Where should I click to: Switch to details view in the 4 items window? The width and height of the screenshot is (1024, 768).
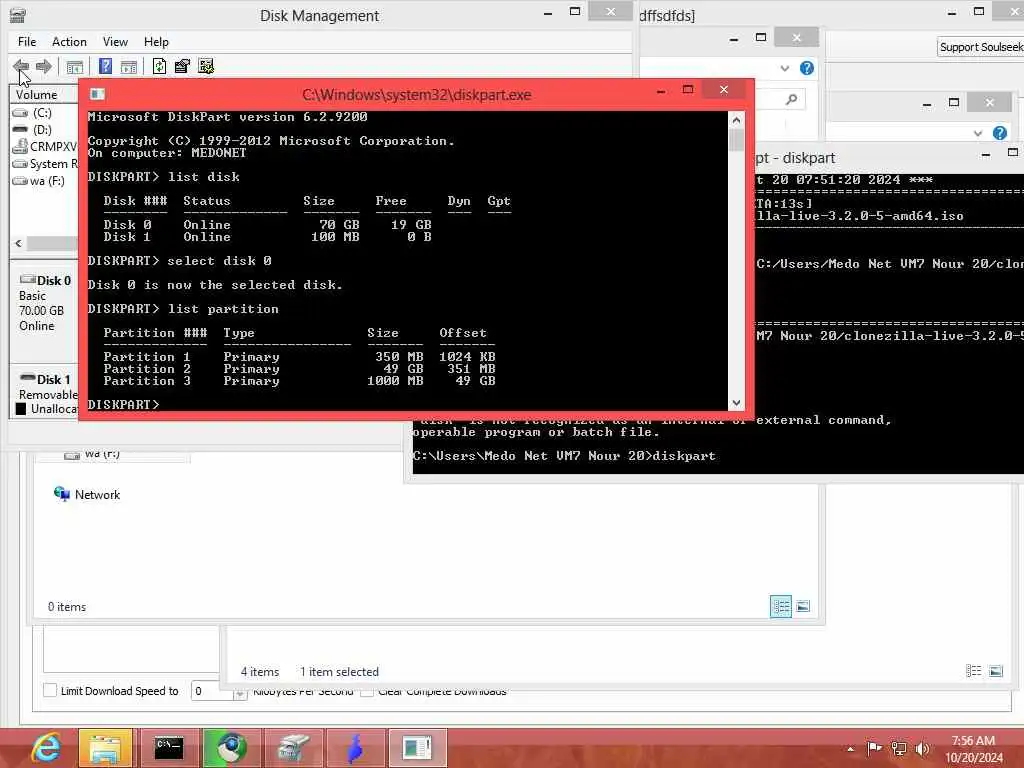coord(973,671)
